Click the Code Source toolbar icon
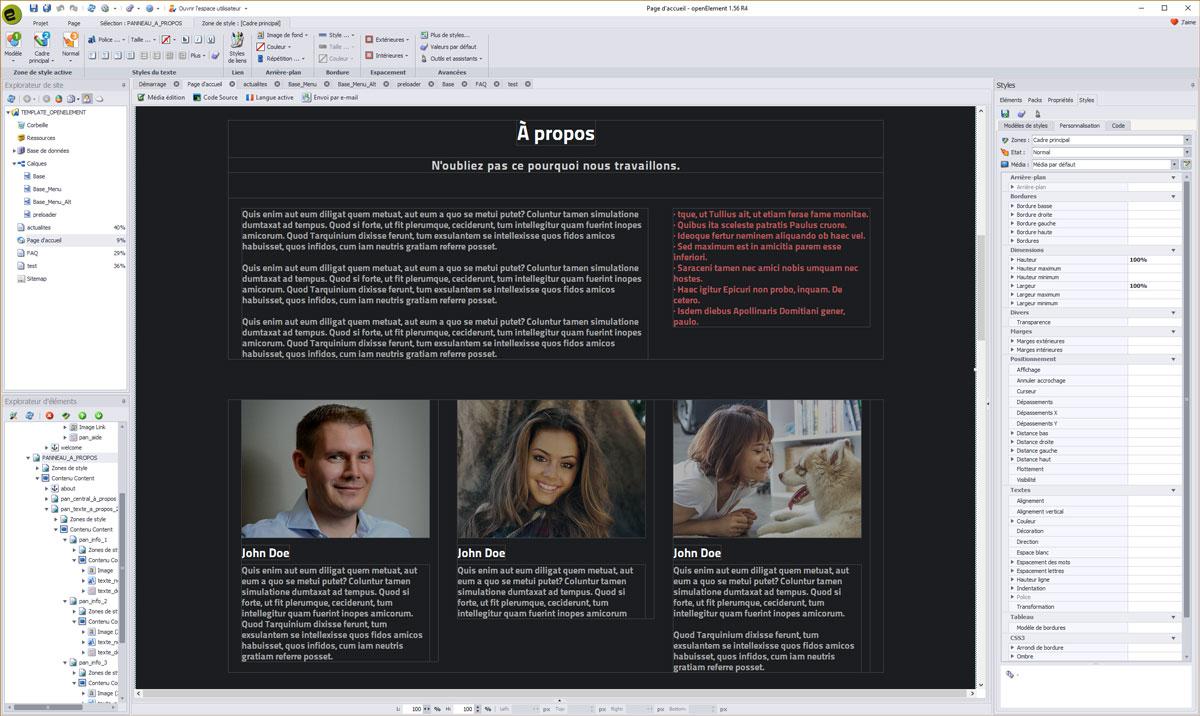The height and width of the screenshot is (716, 1200). point(215,98)
